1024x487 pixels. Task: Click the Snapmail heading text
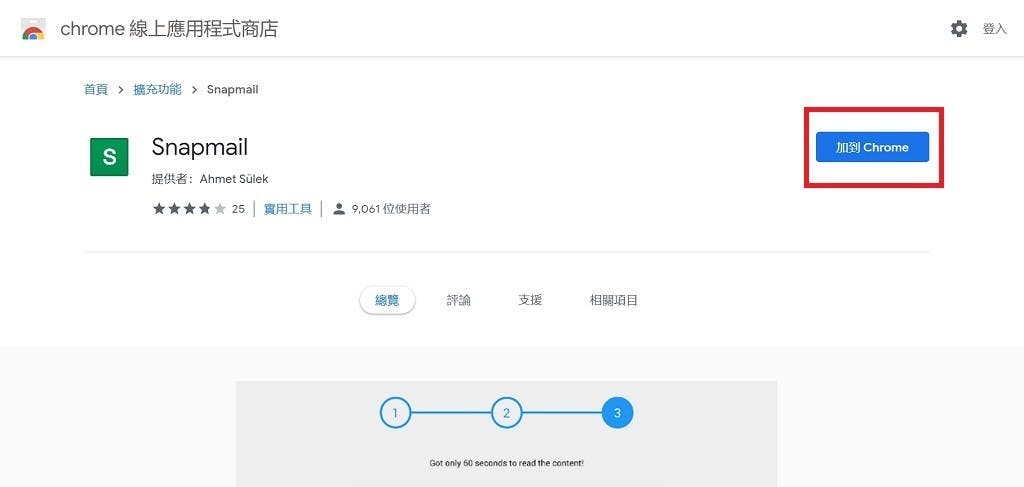200,147
